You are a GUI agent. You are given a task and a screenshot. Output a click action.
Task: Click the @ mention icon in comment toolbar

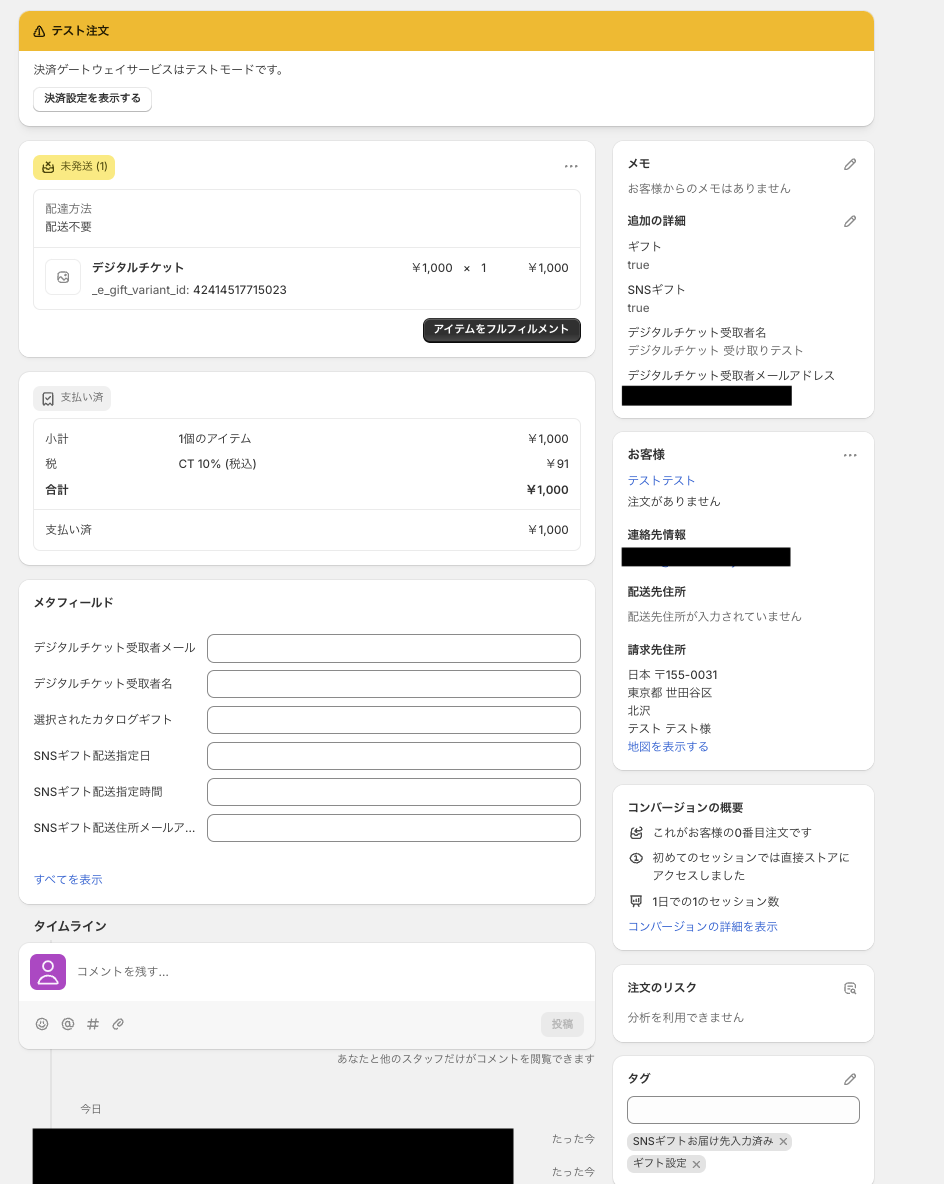(x=68, y=1024)
